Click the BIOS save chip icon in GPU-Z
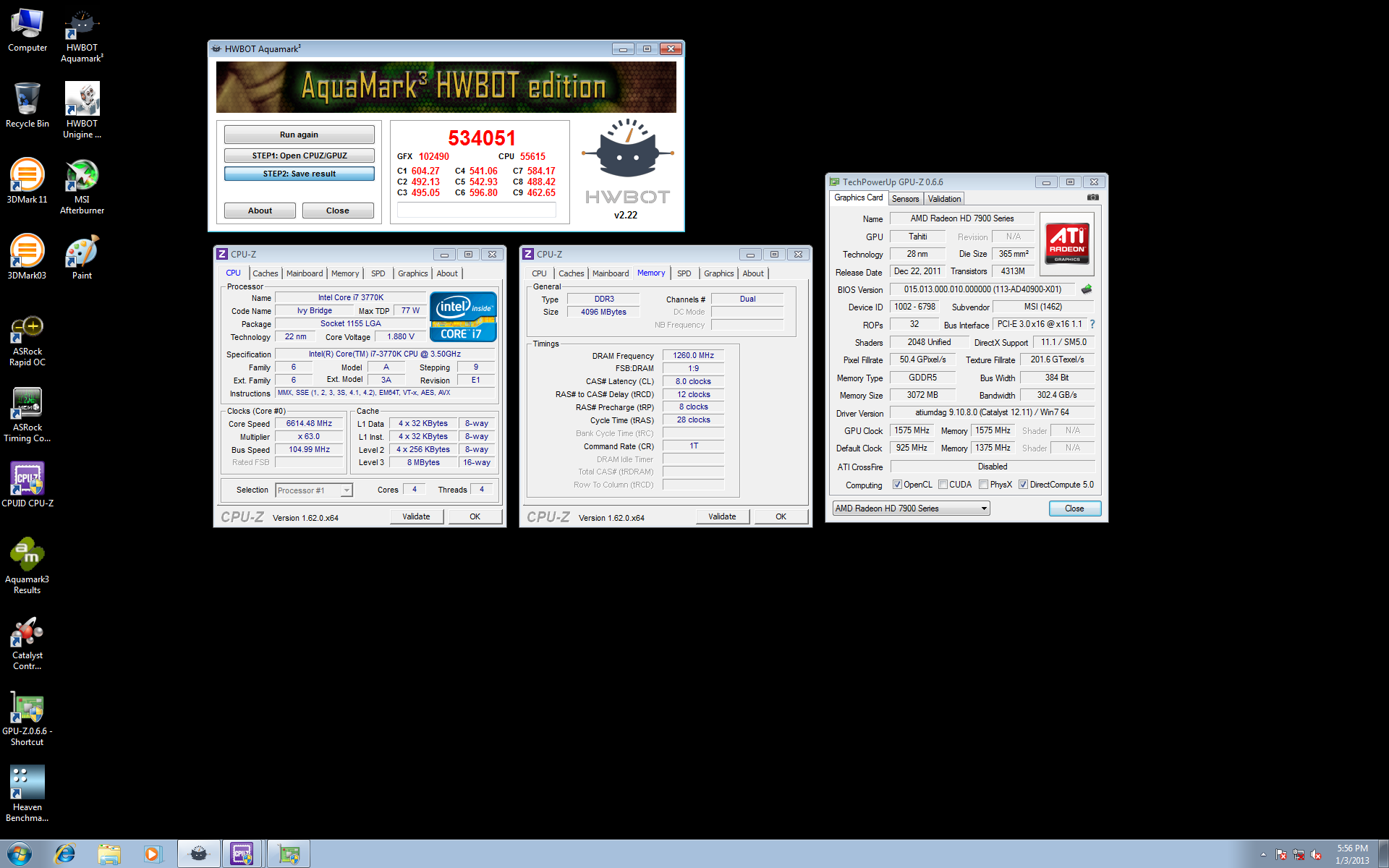1389x868 pixels. 1087,289
